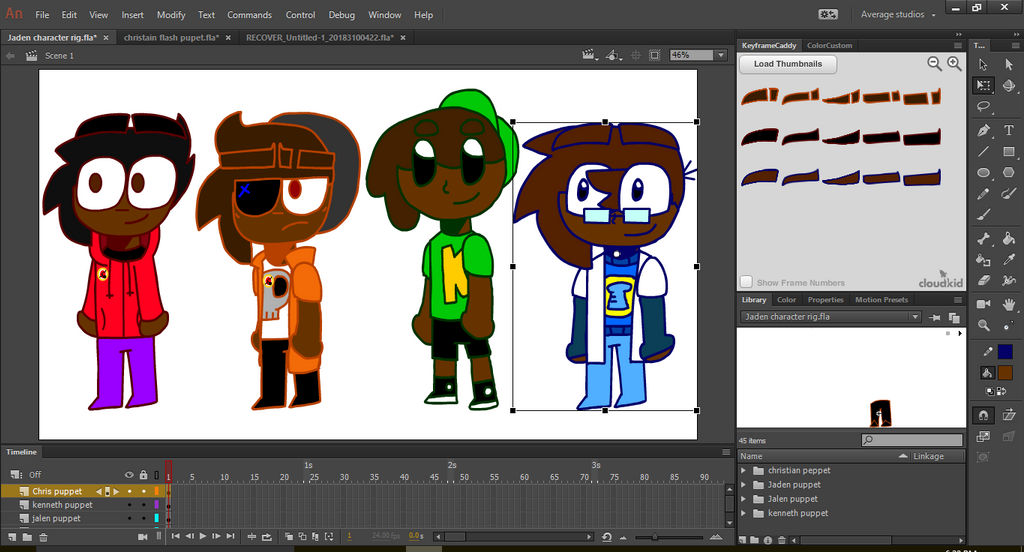
Task: Select the Oval tool
Action: [x=983, y=172]
